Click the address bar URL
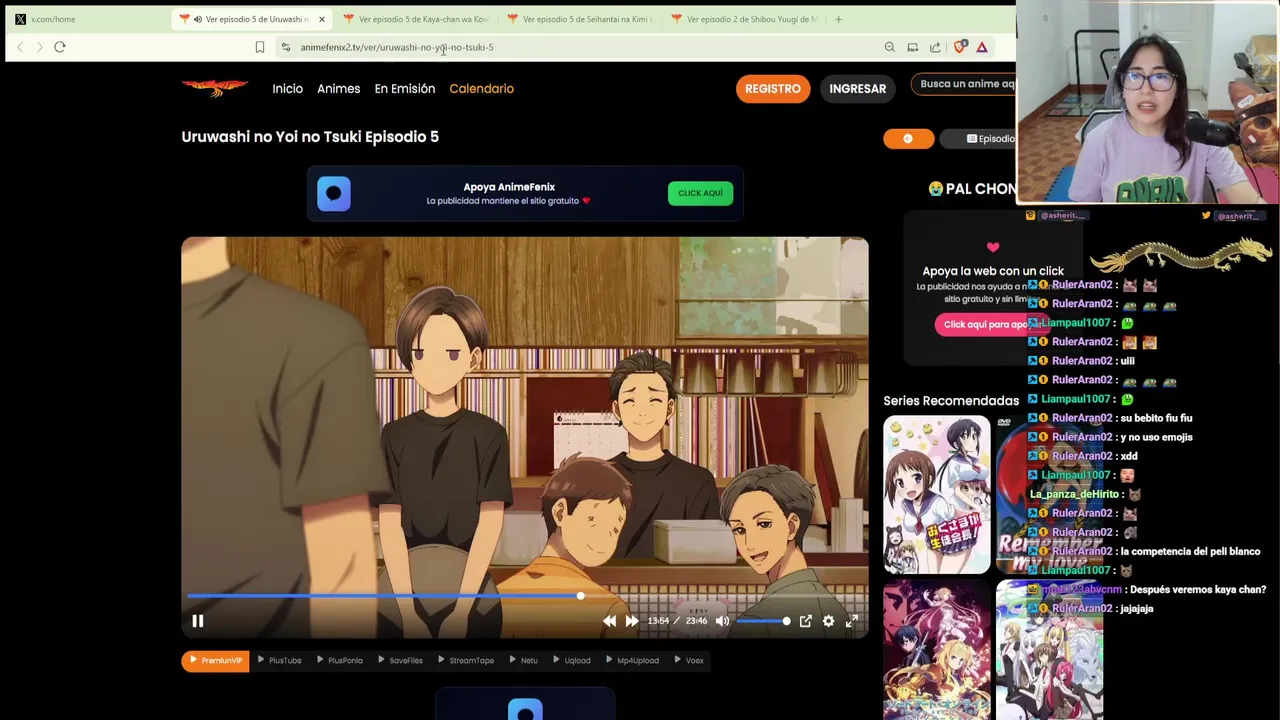The height and width of the screenshot is (720, 1280). 397,47
